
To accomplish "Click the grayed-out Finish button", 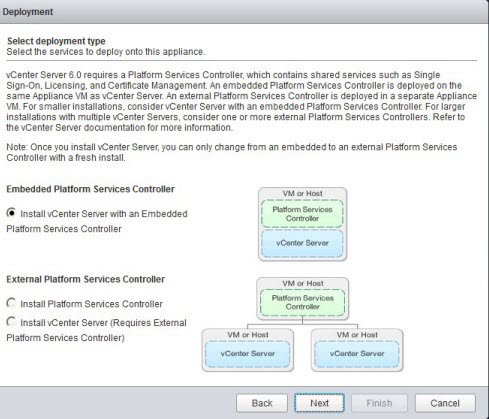I will [379, 403].
